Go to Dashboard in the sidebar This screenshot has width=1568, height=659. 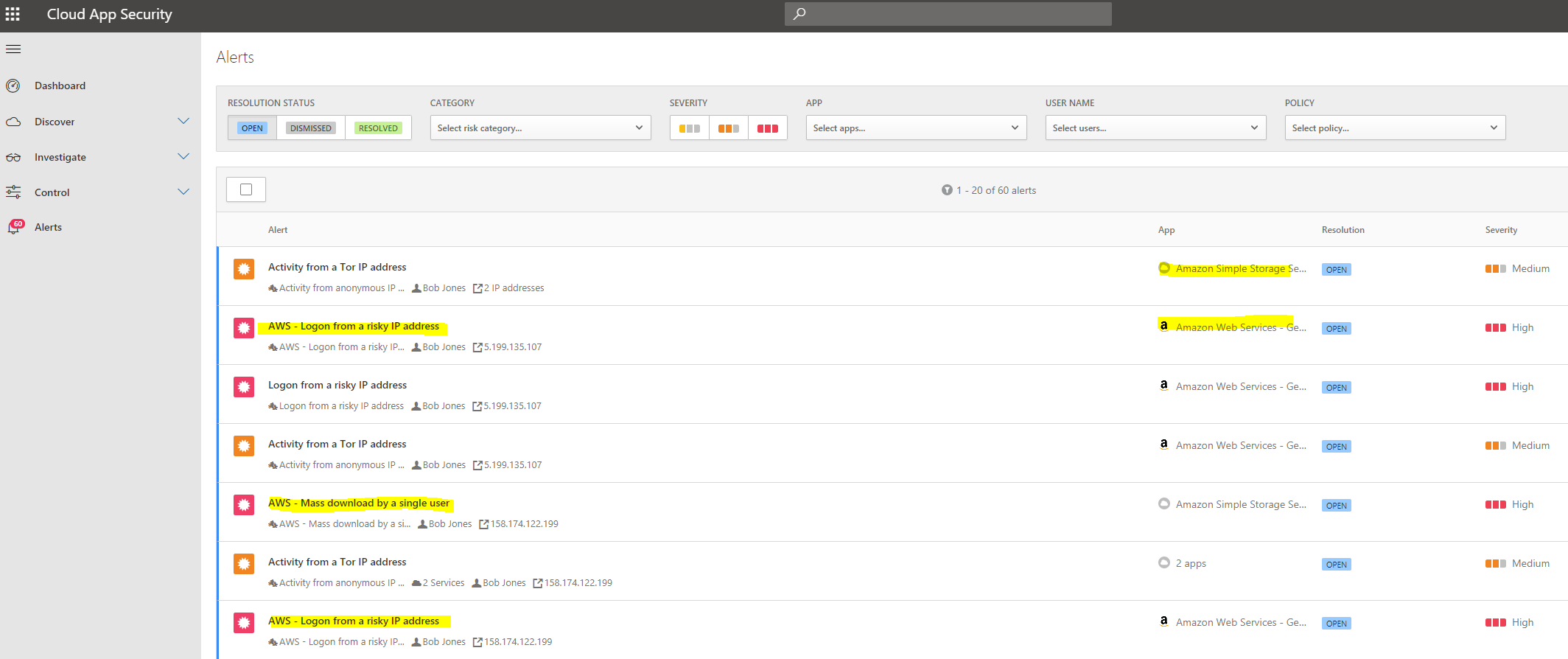click(x=60, y=86)
